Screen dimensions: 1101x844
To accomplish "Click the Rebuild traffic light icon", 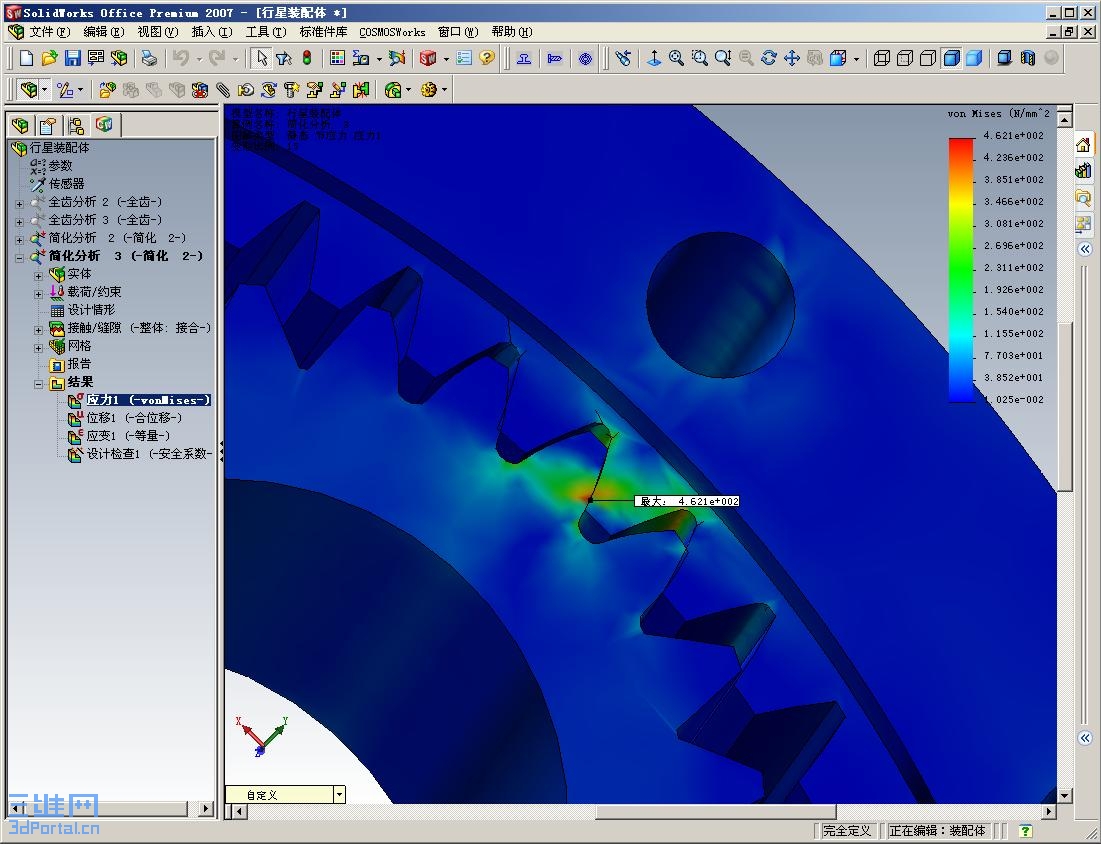I will [x=307, y=58].
